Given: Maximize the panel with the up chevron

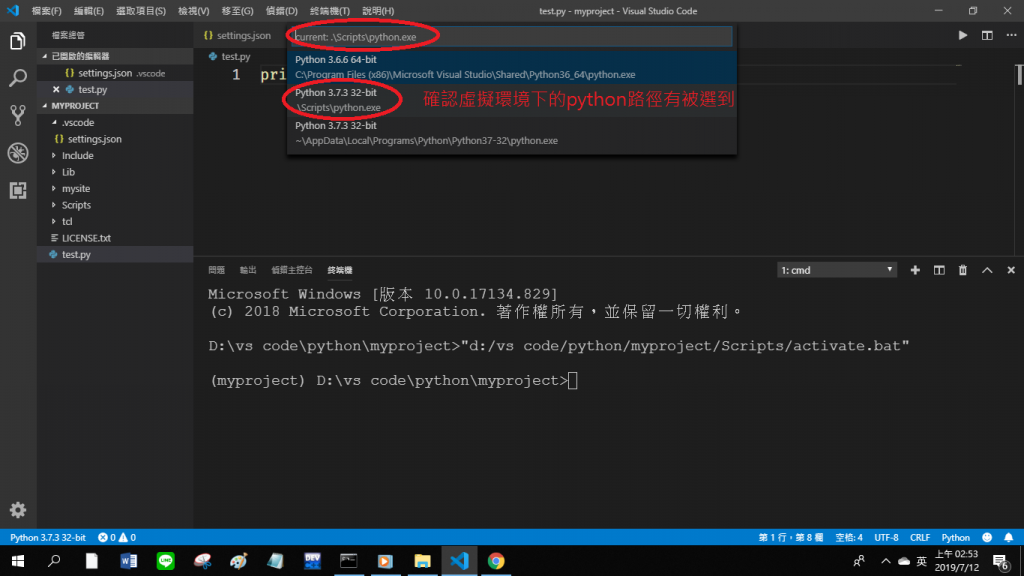Looking at the screenshot, I should 987,270.
